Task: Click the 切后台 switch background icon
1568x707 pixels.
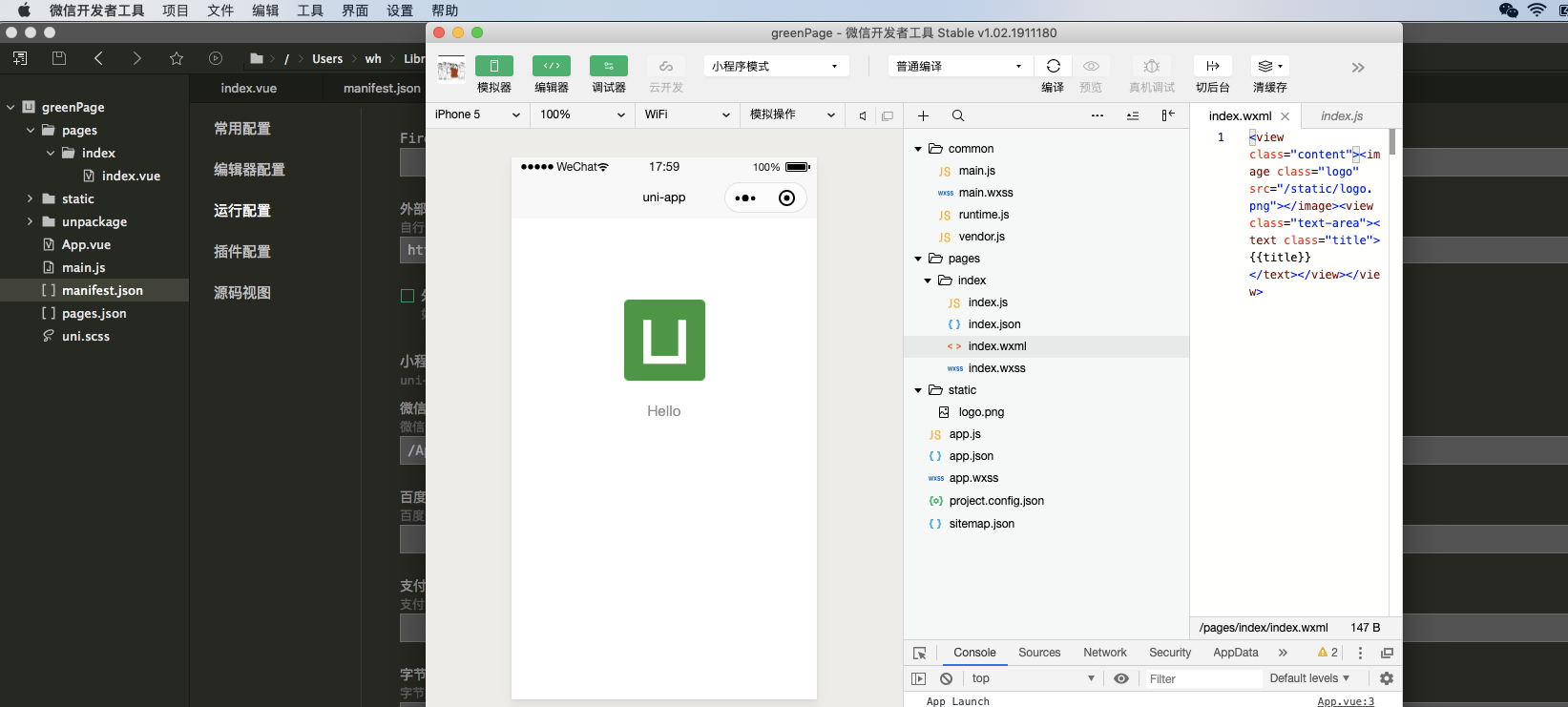Action: 1213,66
